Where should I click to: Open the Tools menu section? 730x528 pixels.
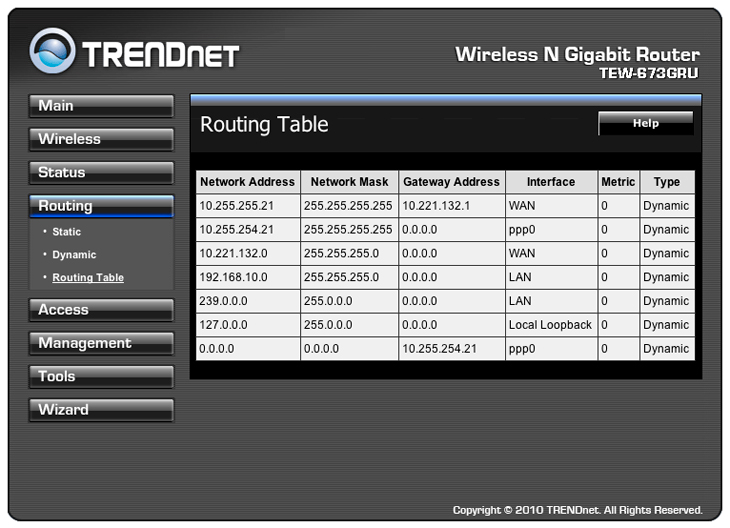click(100, 377)
